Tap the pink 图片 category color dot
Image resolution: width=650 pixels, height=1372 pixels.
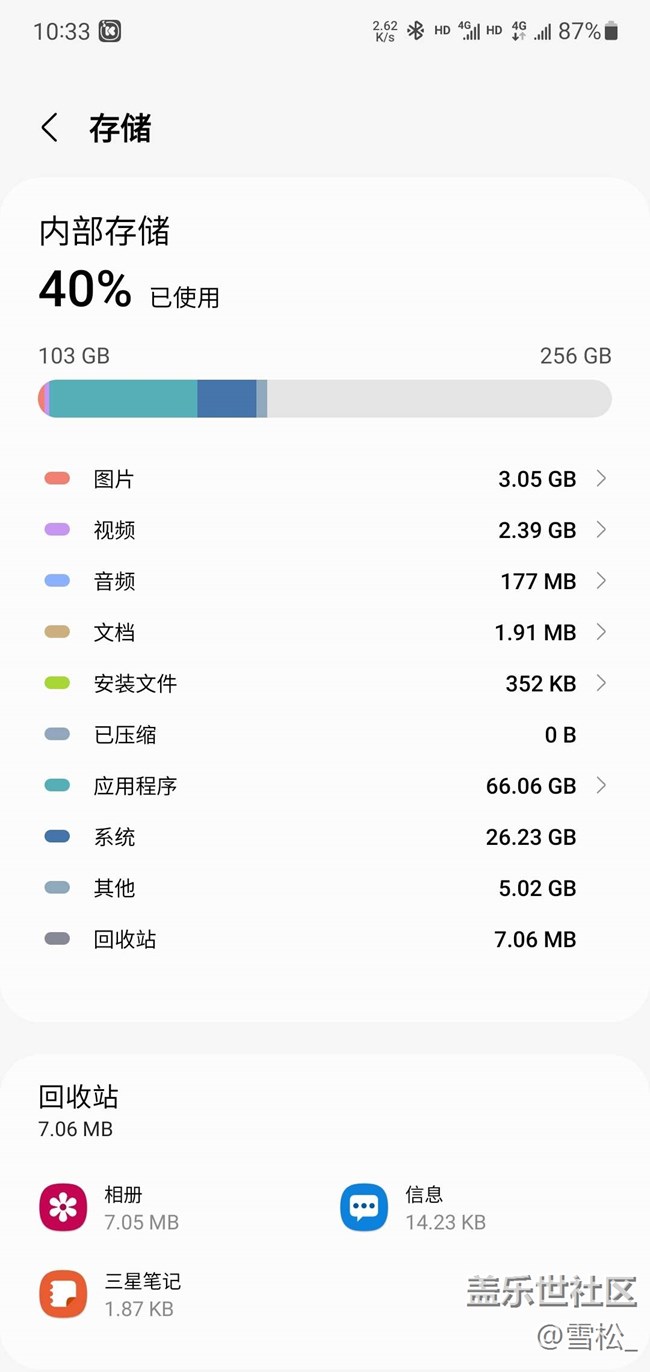(x=57, y=479)
